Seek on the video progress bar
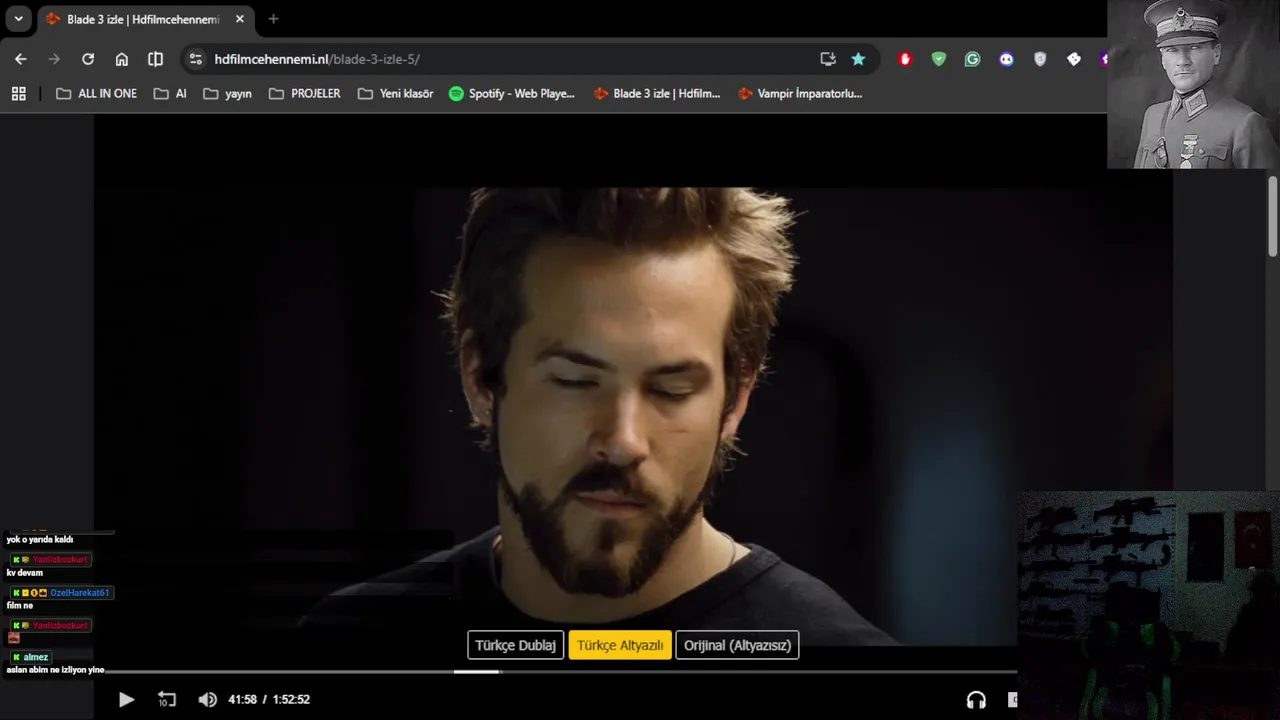The width and height of the screenshot is (1280, 720). coord(555,672)
